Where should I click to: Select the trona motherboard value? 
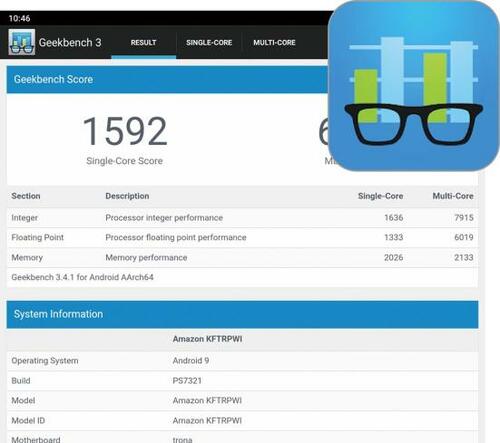[x=182, y=440]
